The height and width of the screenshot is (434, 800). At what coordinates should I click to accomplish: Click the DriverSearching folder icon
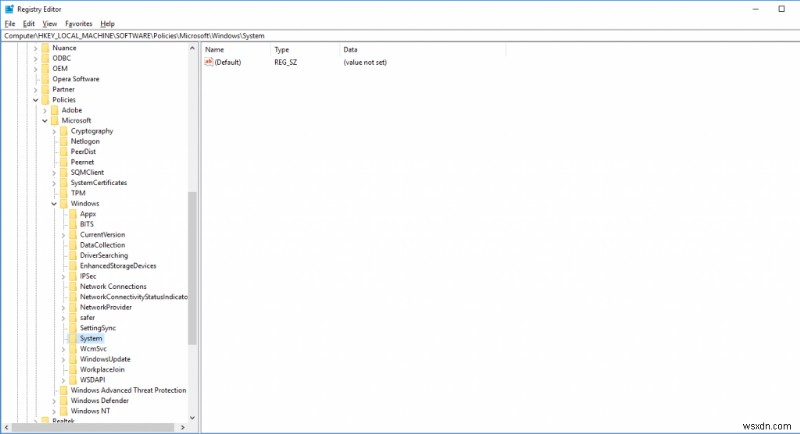[x=73, y=255]
